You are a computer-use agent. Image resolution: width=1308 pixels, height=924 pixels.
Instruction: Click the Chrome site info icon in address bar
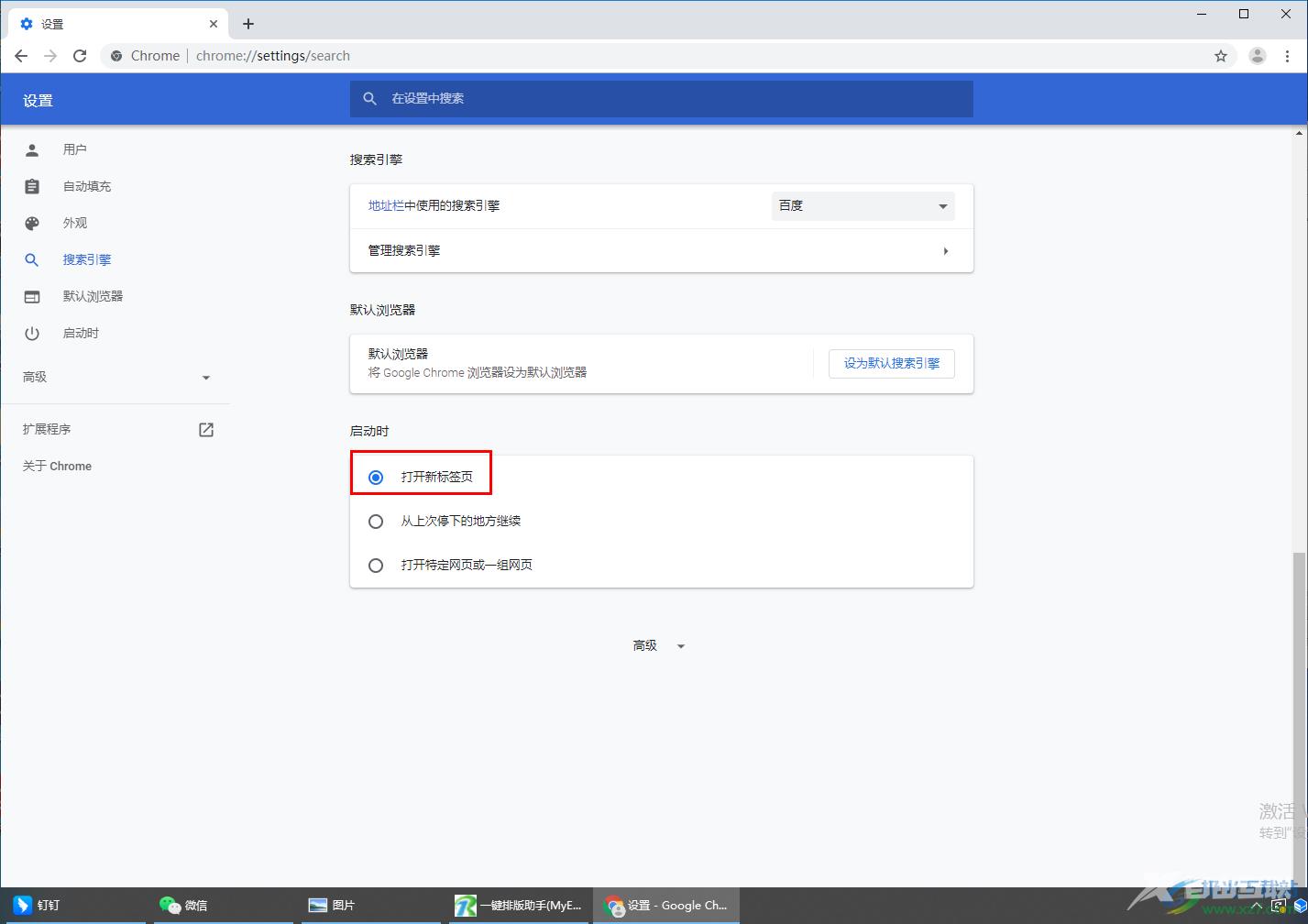pyautogui.click(x=116, y=56)
